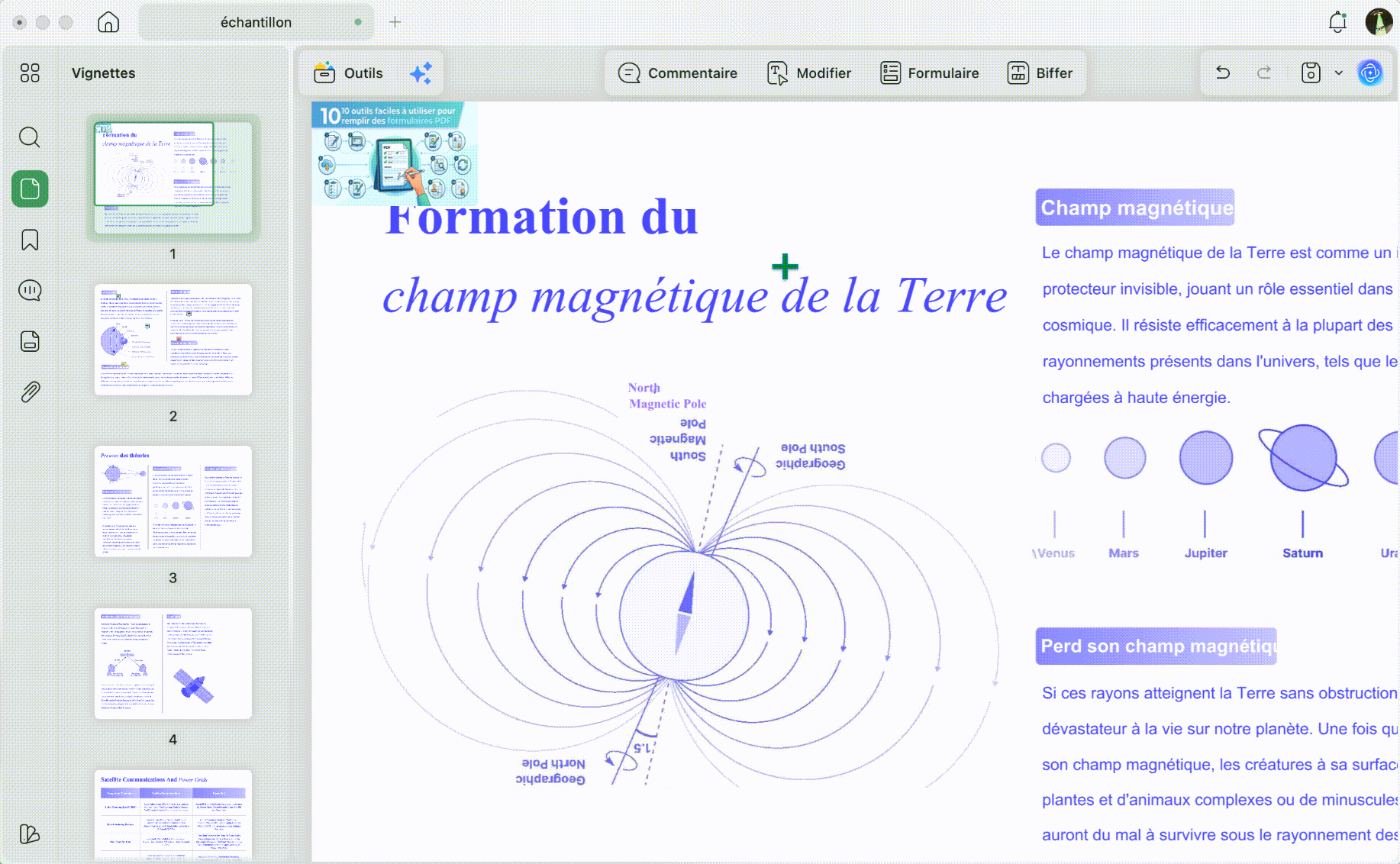
Task: Switch to Formulaire mode
Action: 930,73
